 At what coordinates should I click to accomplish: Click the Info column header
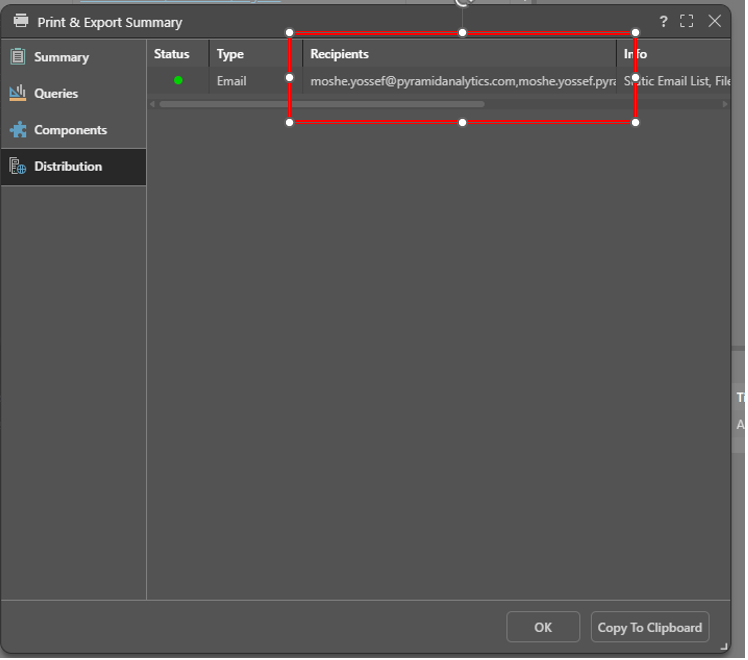[x=674, y=54]
